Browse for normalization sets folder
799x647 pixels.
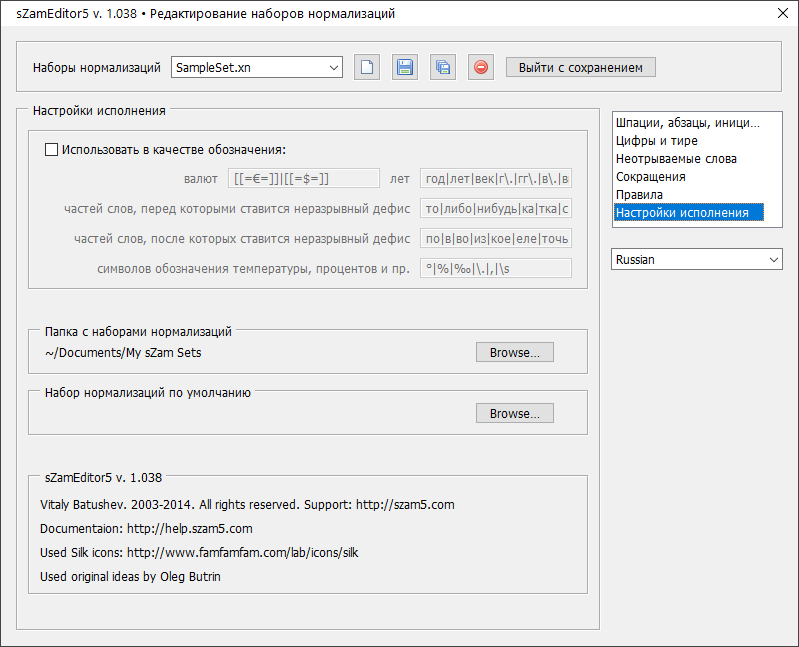tap(514, 353)
